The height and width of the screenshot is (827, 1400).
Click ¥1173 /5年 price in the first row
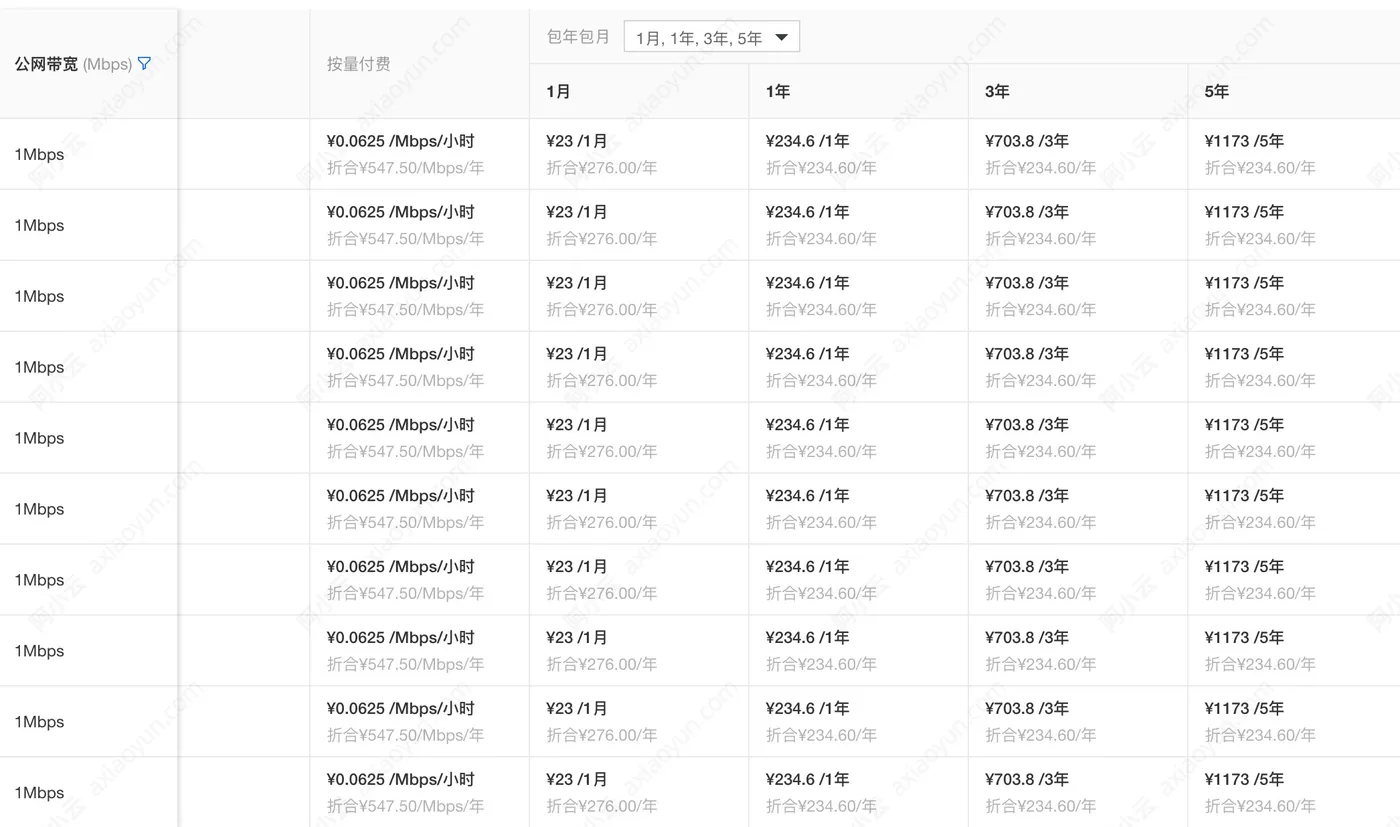click(1244, 141)
